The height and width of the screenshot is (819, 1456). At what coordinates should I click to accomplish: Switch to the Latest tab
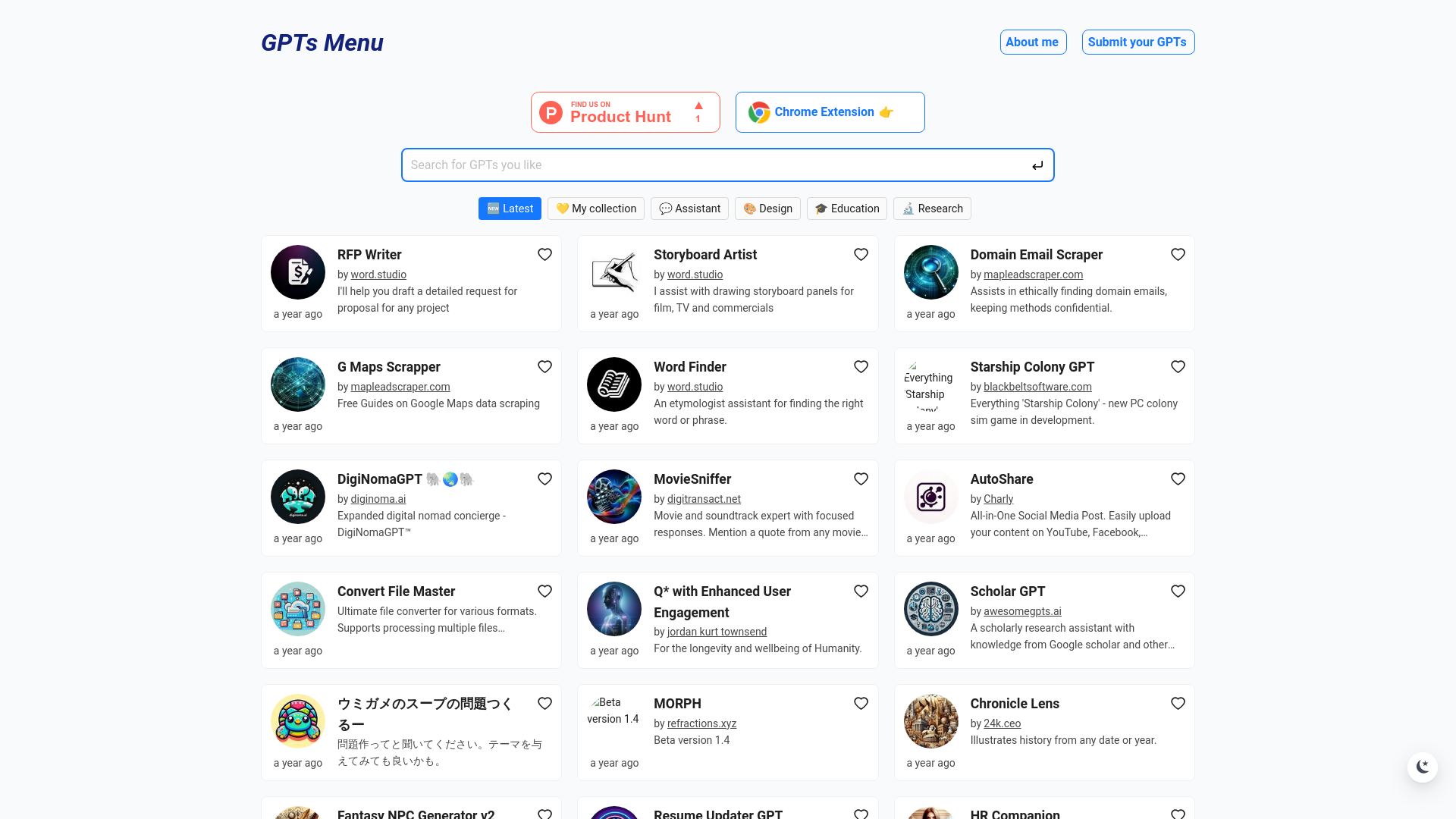(510, 209)
